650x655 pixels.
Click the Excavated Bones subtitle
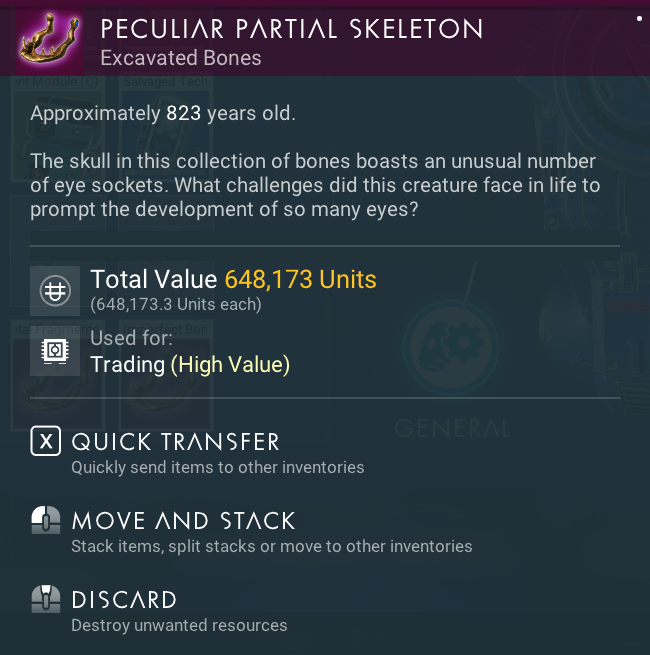181,58
